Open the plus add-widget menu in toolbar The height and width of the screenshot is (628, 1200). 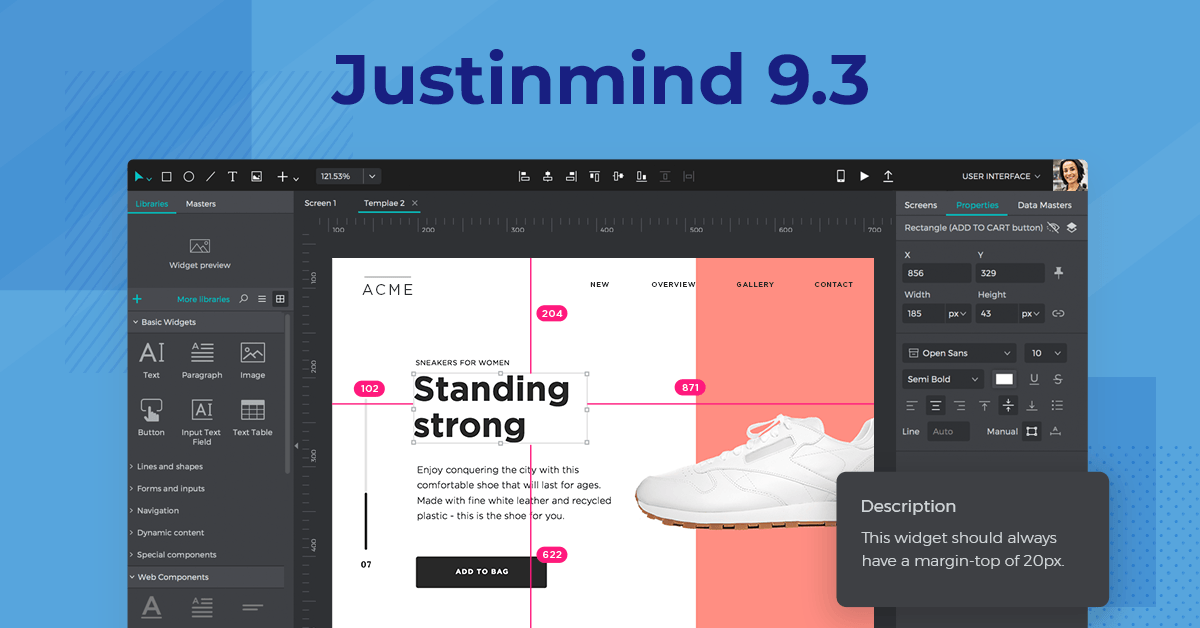click(x=283, y=176)
